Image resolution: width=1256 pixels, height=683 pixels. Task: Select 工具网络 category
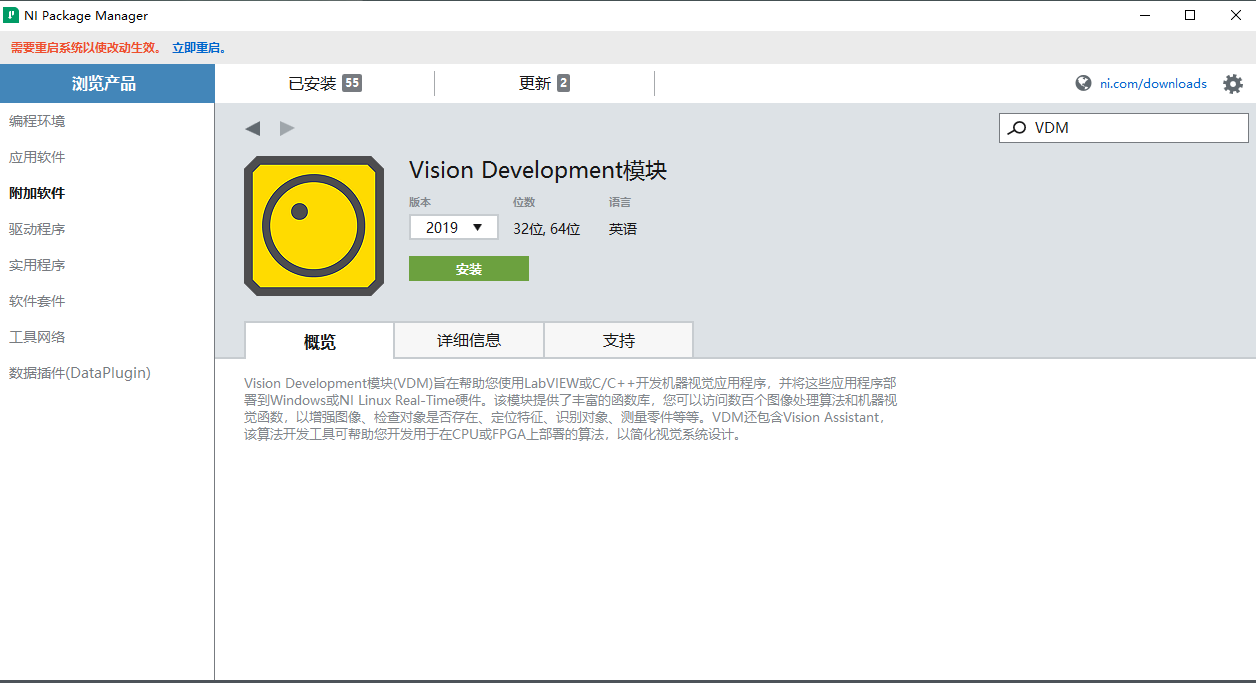coord(37,337)
